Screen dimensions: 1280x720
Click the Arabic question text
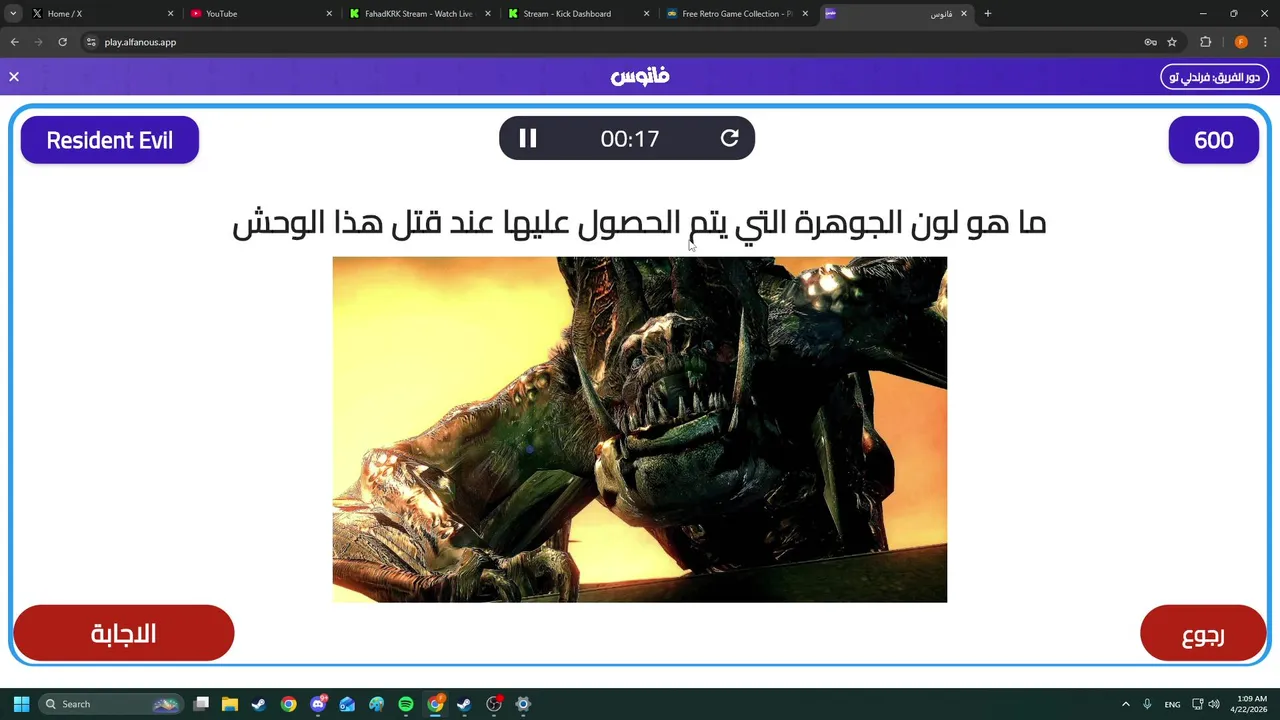[639, 222]
